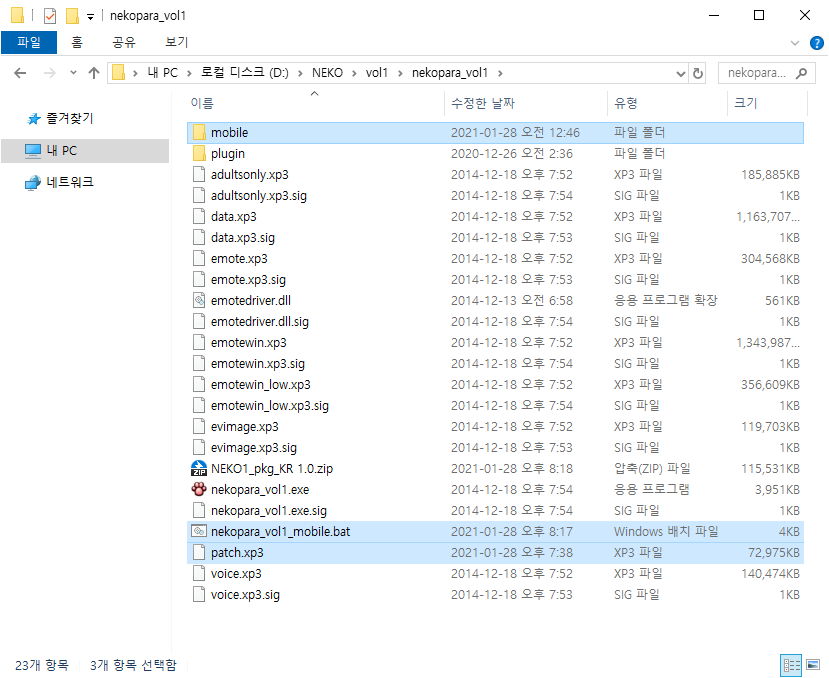Sort by 이름 column header
Image resolution: width=829 pixels, height=678 pixels.
[x=202, y=103]
